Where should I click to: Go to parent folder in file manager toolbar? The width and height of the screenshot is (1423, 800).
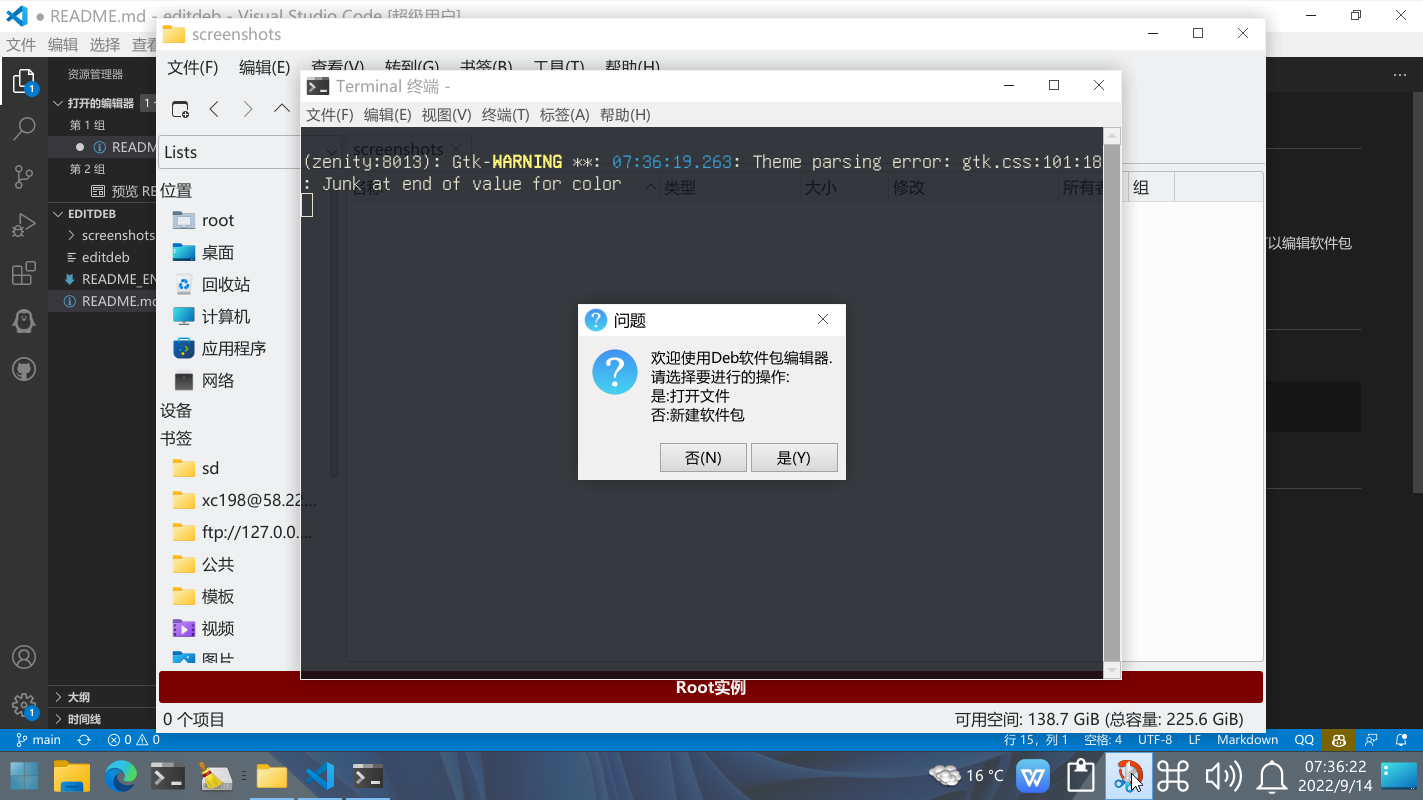pos(282,109)
